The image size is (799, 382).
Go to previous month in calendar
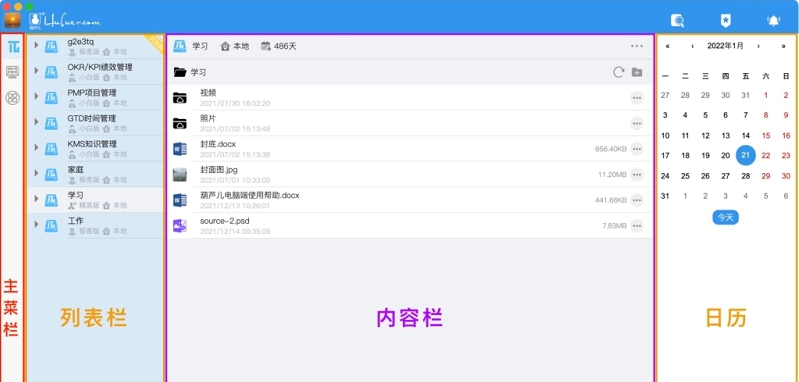(693, 46)
